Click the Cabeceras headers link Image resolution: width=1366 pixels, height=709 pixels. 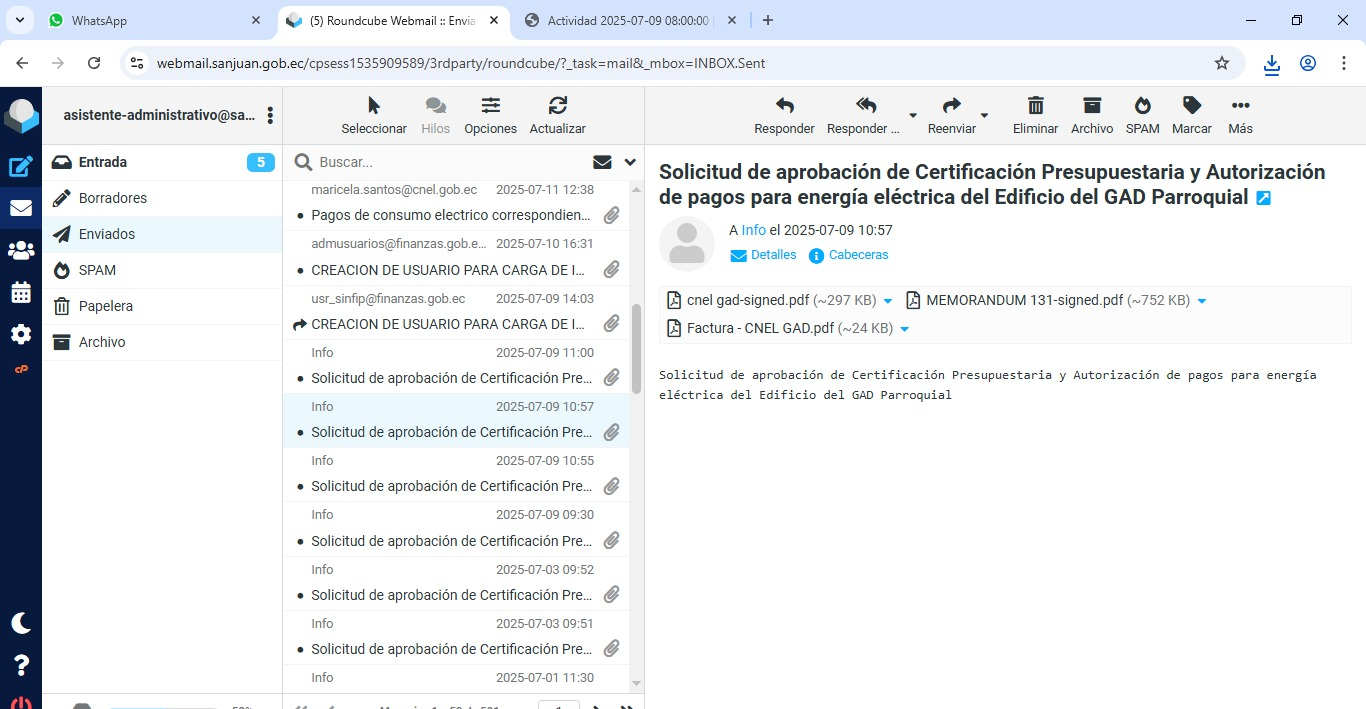click(x=858, y=255)
